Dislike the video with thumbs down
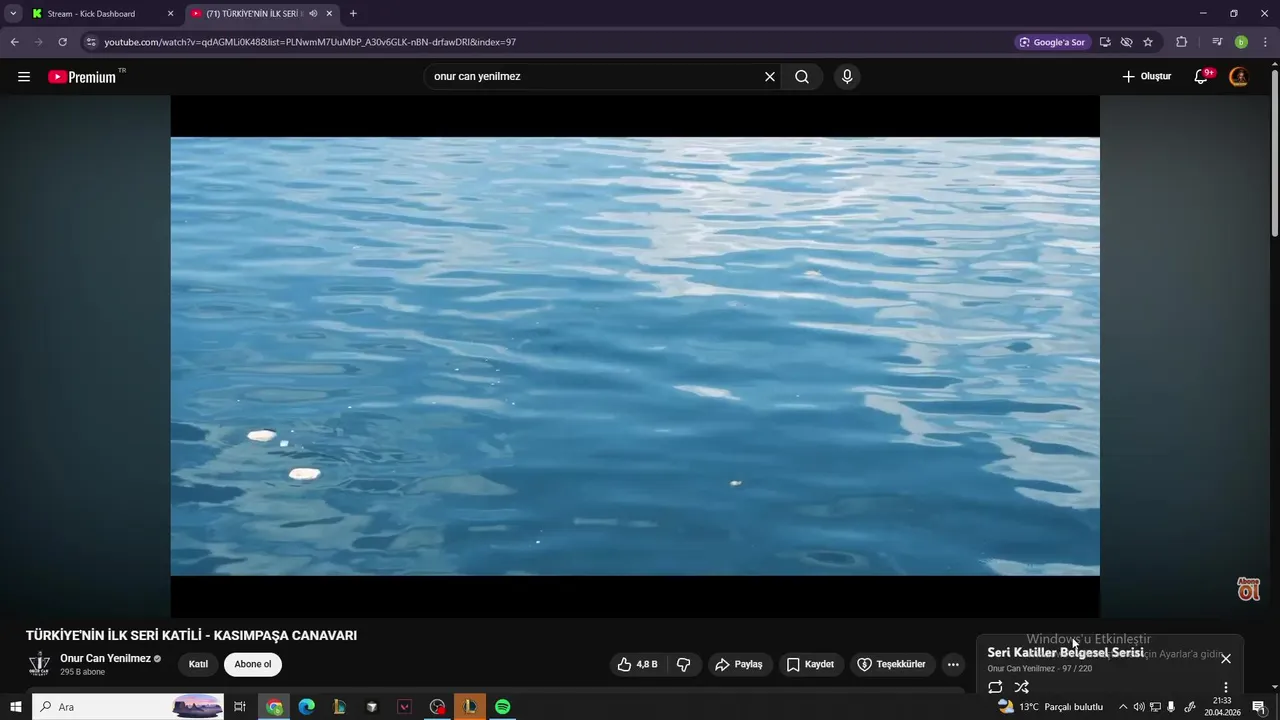 684,664
